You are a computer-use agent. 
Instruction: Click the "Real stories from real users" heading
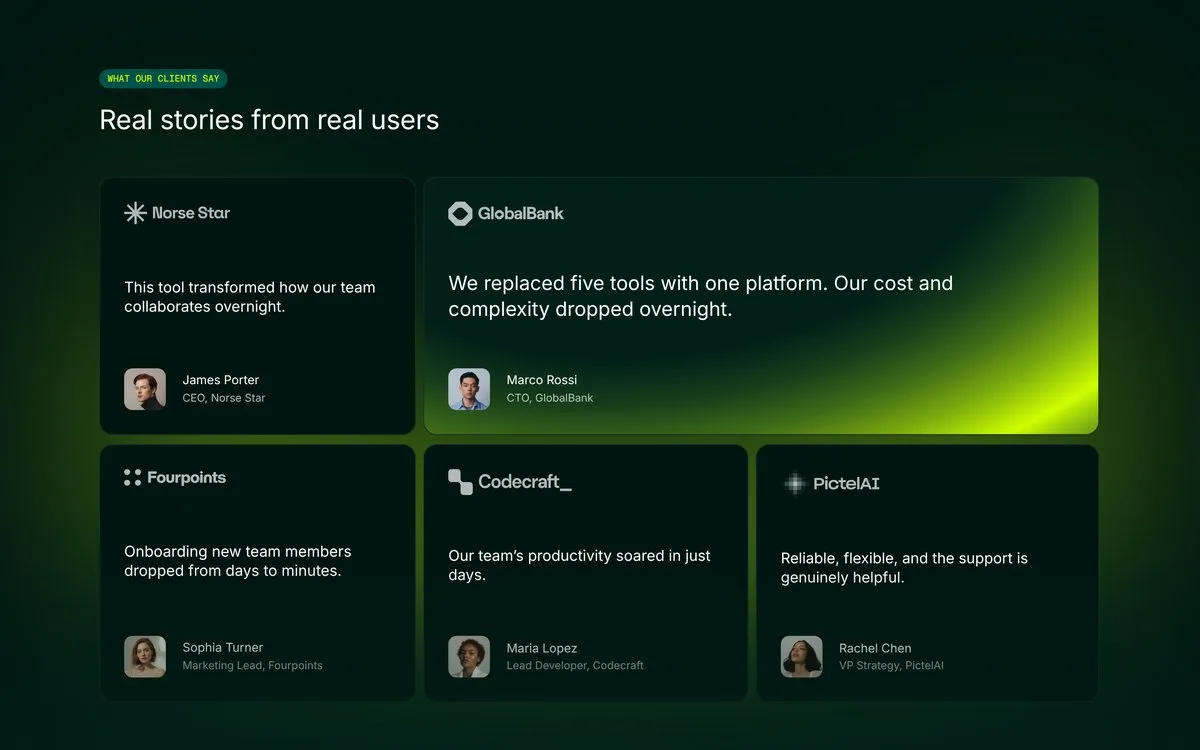click(269, 120)
